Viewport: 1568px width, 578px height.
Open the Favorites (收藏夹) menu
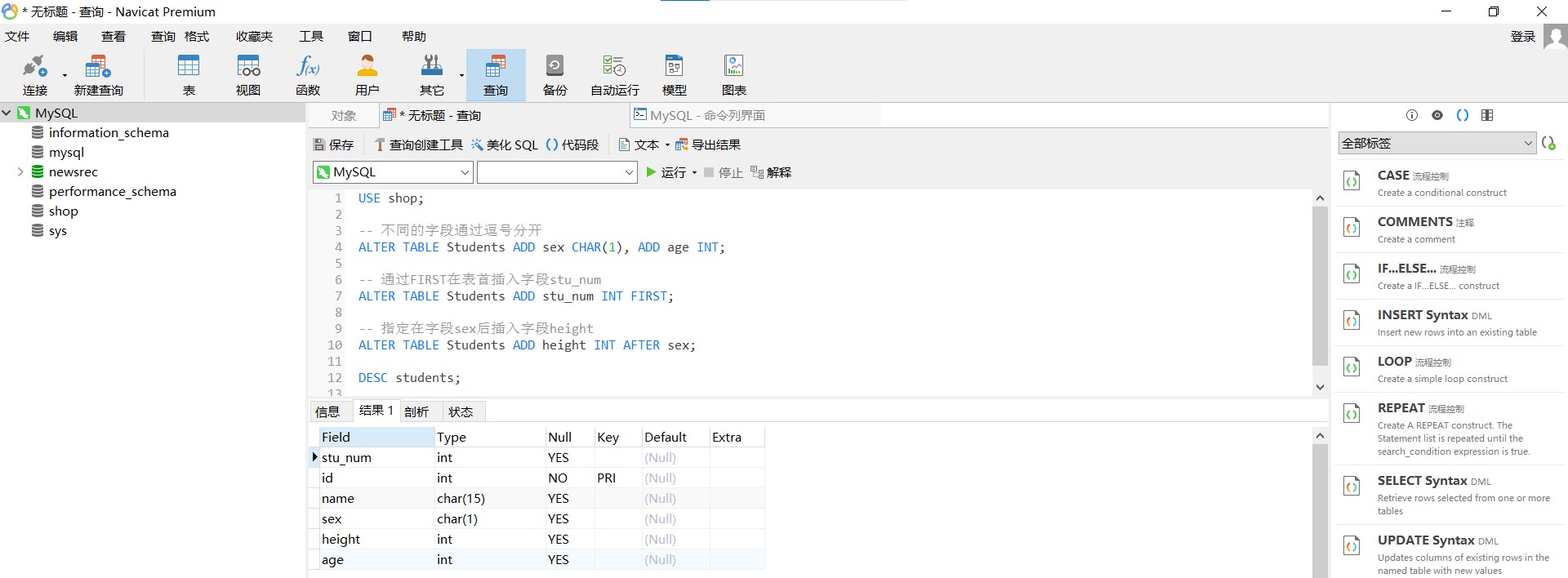click(x=254, y=37)
